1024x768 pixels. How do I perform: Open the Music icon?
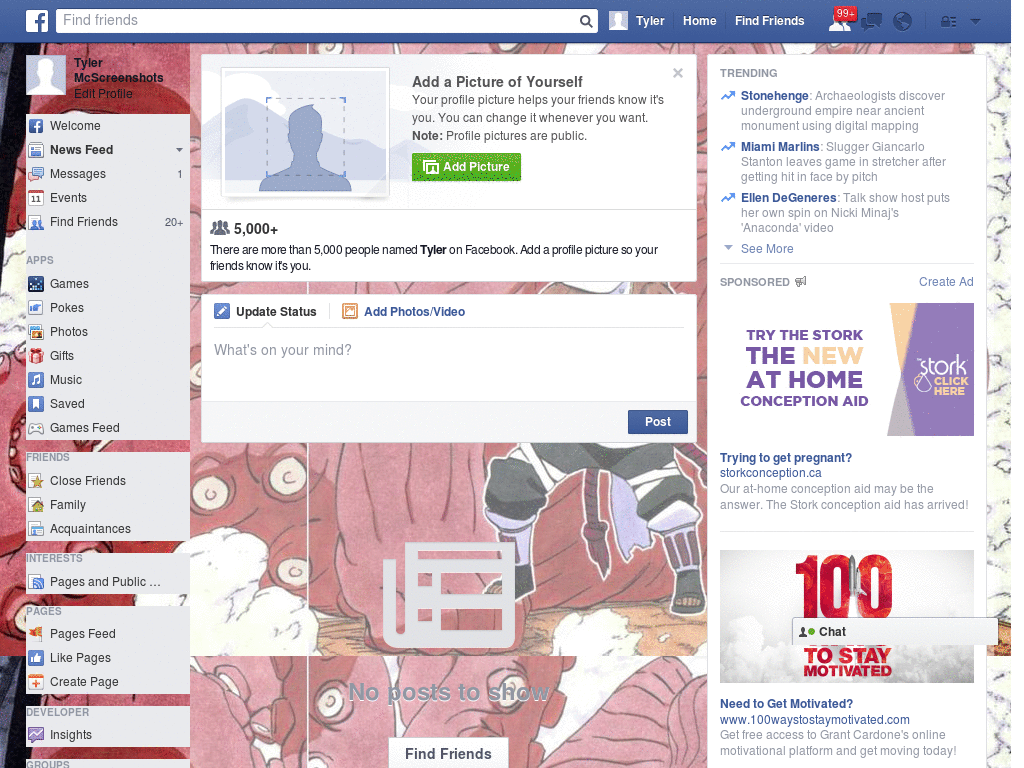coord(36,380)
